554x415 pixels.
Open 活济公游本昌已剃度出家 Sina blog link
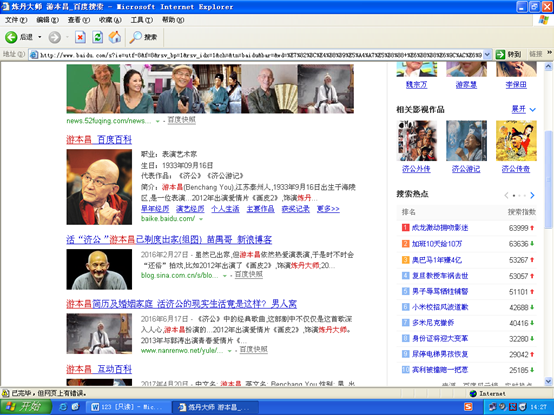[x=169, y=240]
